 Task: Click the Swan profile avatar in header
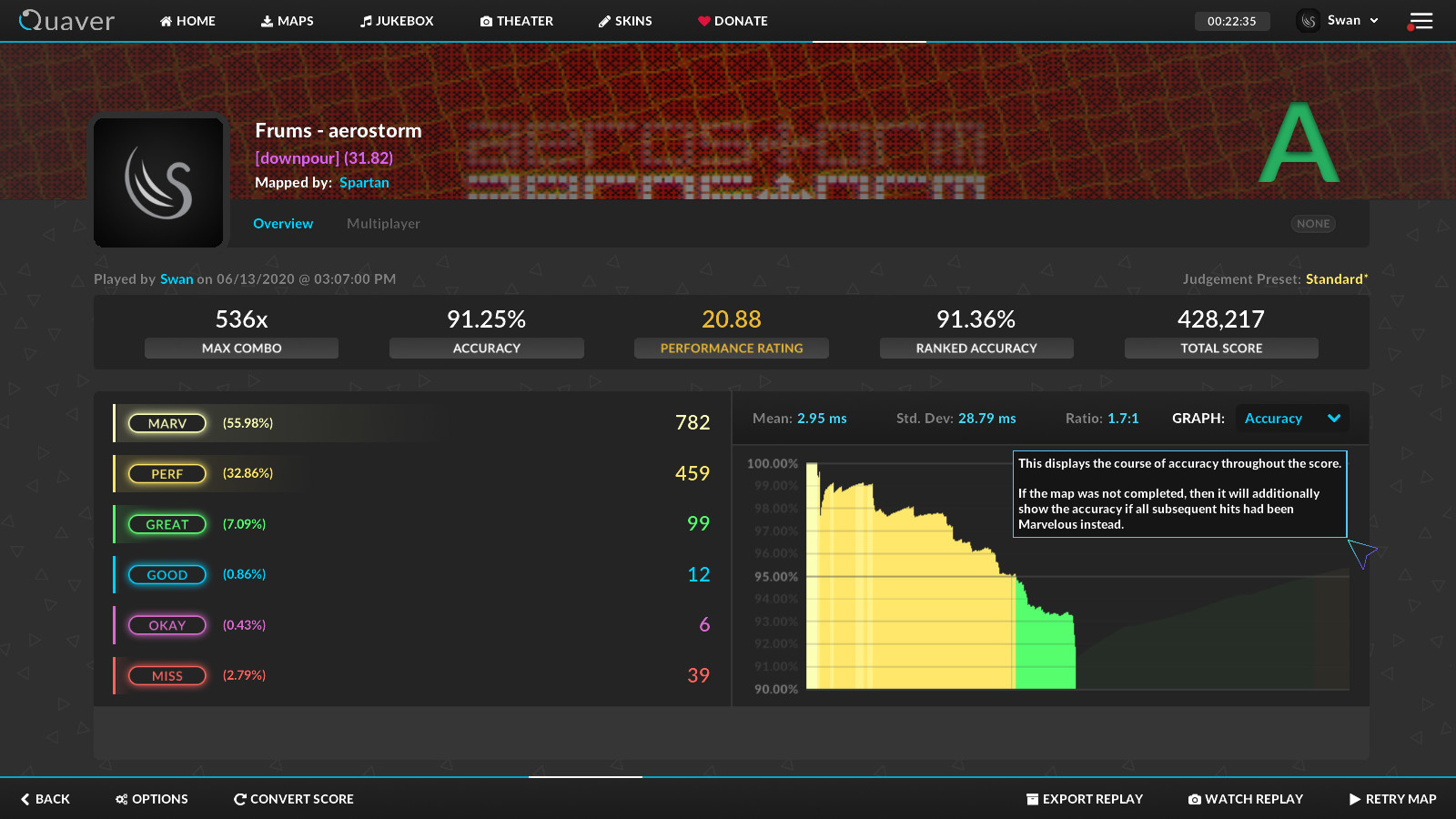coord(1309,21)
